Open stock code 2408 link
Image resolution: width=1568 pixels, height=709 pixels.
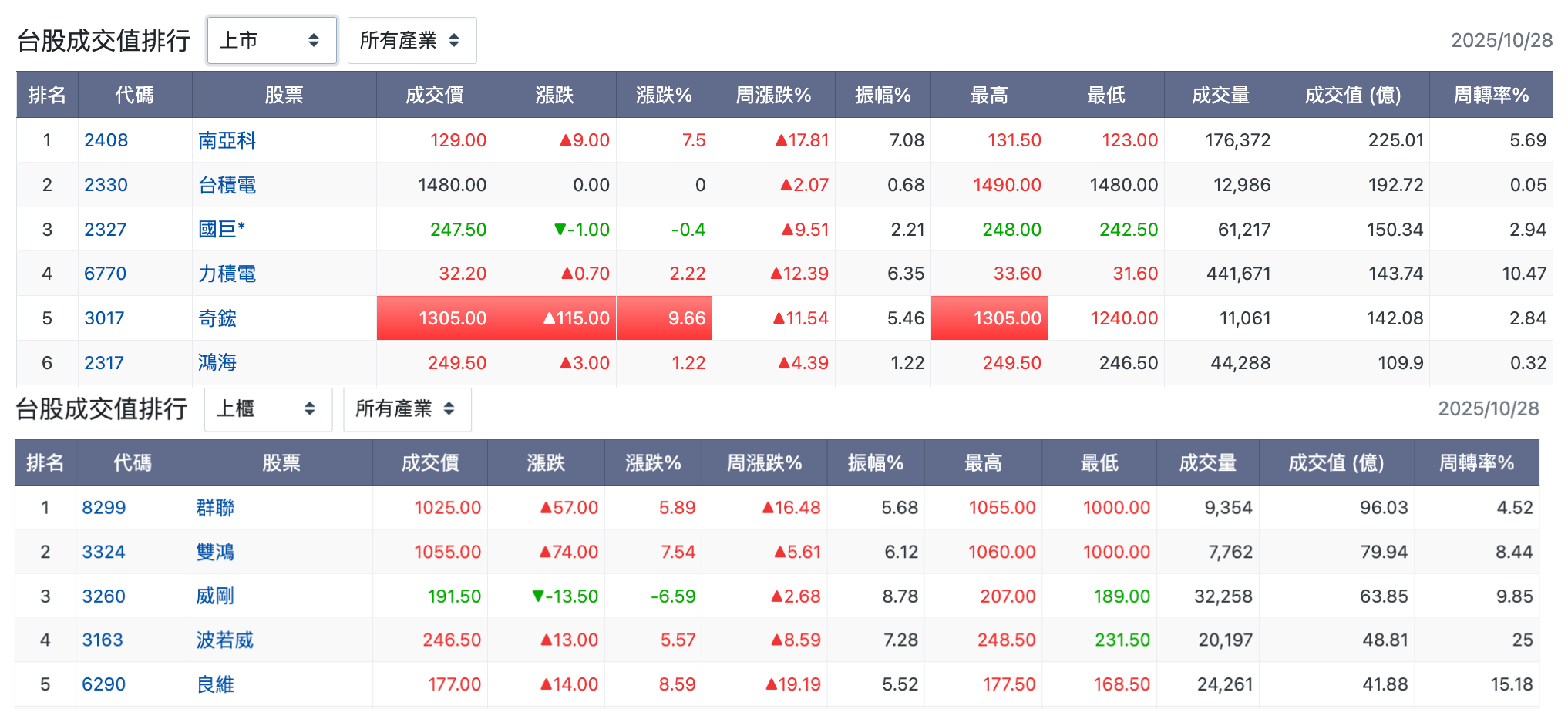tap(106, 140)
